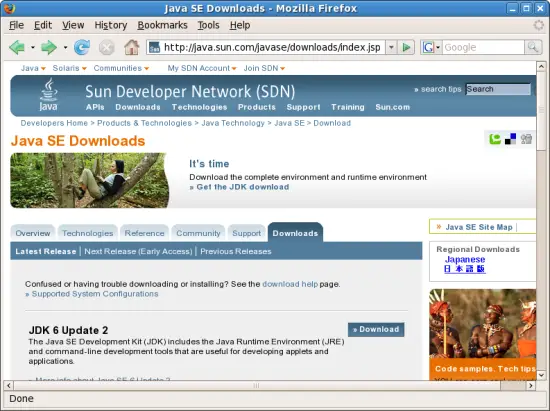Click Sun.com in the header navigation
Image resolution: width=550 pixels, height=411 pixels.
393,107
